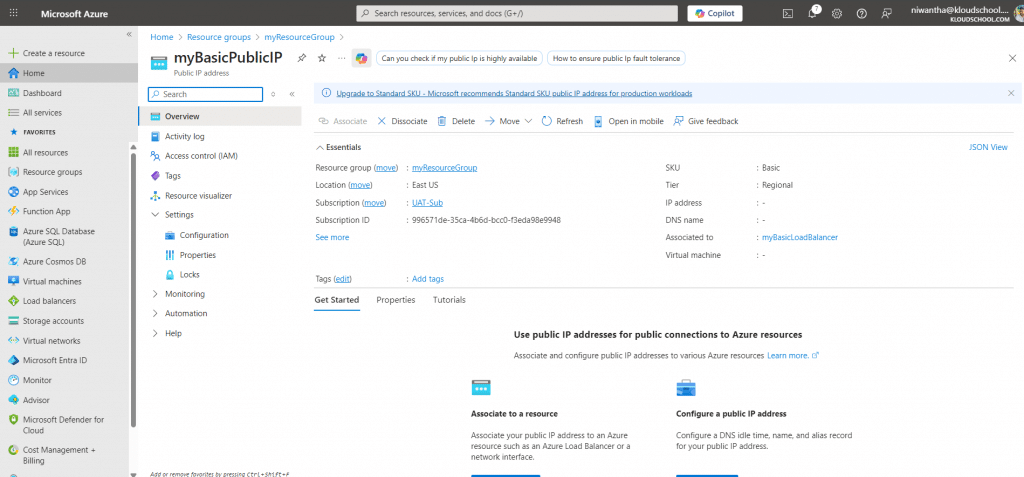Pin myBasicPublicIP using the pin icon
The image size is (1024, 477).
coord(302,58)
